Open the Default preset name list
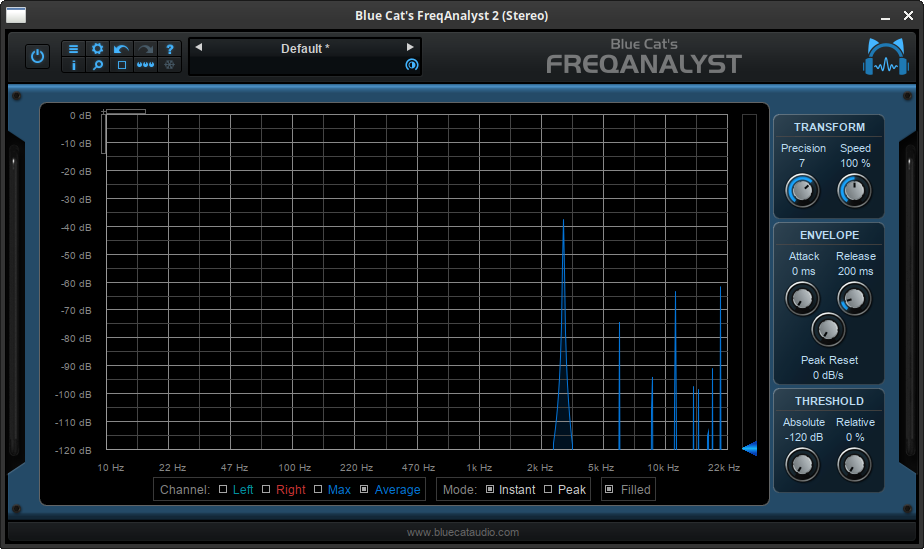Image resolution: width=924 pixels, height=549 pixels. point(304,48)
